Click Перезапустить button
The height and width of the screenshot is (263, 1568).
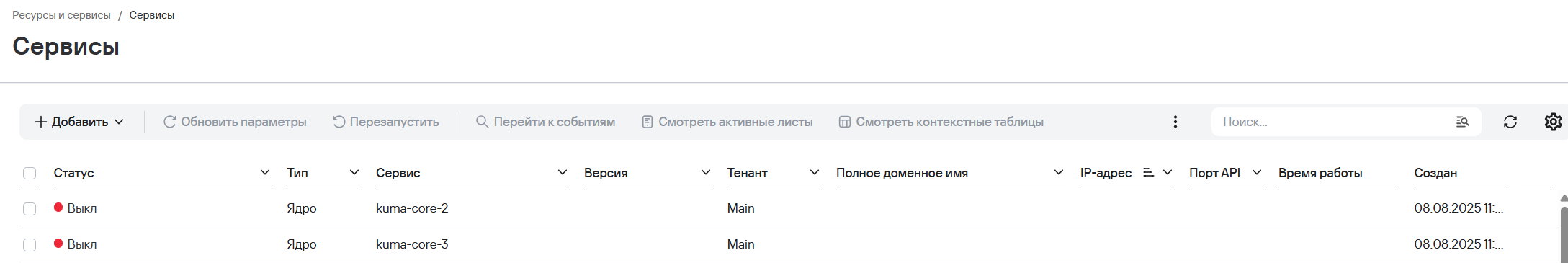(x=385, y=122)
